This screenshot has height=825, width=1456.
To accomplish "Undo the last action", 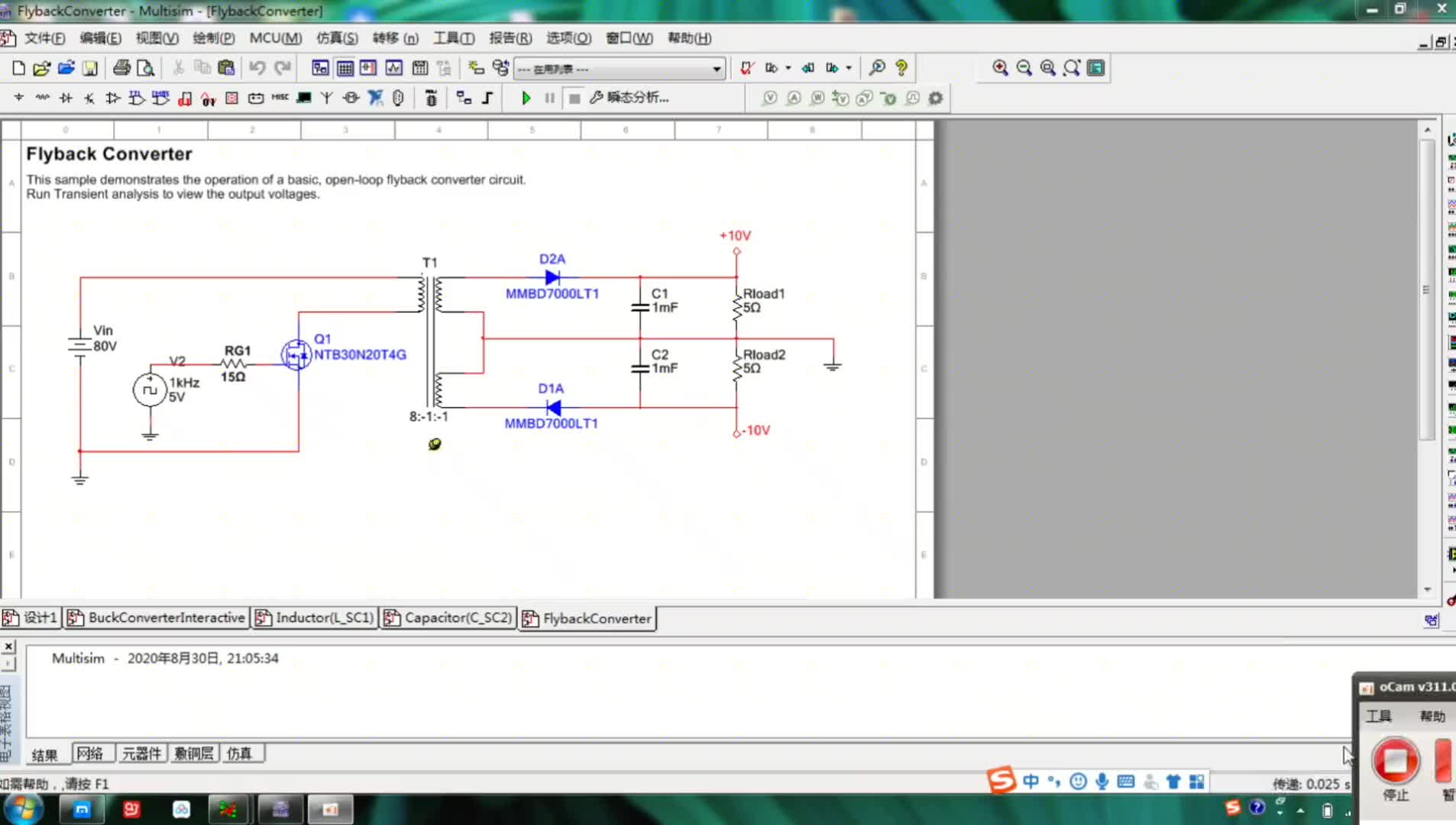I will (x=257, y=68).
